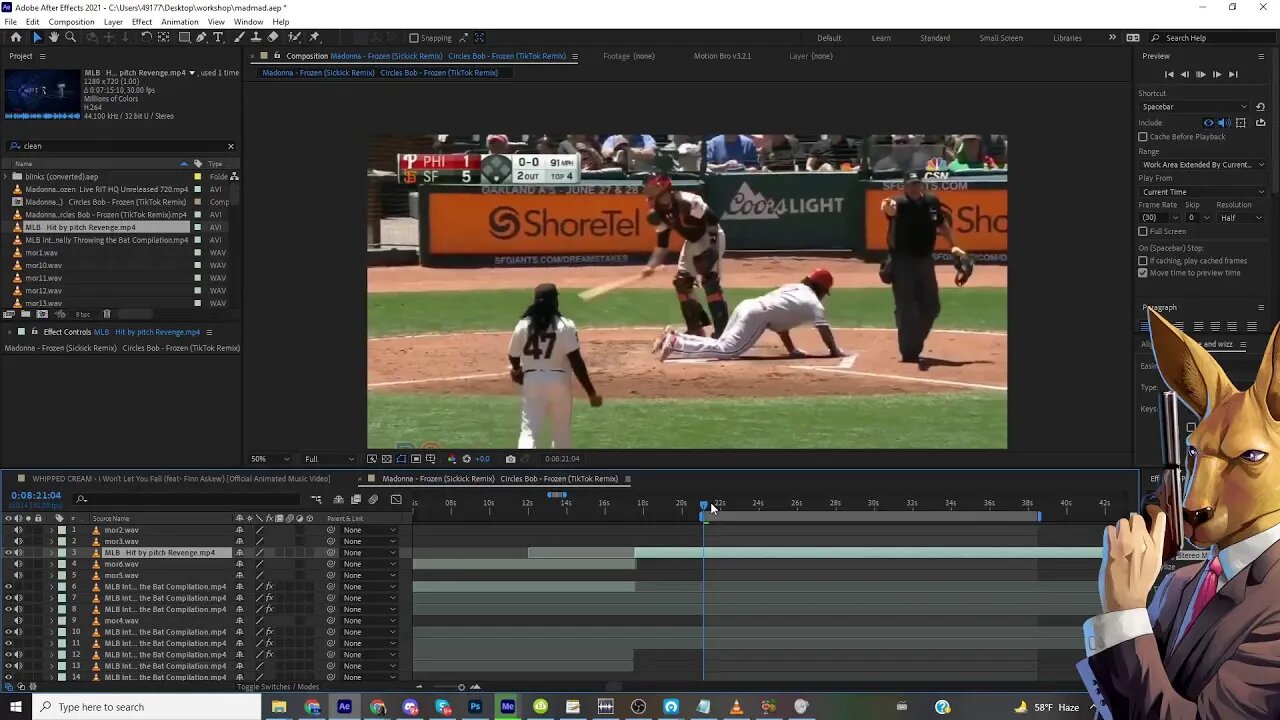This screenshot has width=1280, height=720.
Task: Open the viewer Full resolution dropdown
Action: click(x=328, y=459)
